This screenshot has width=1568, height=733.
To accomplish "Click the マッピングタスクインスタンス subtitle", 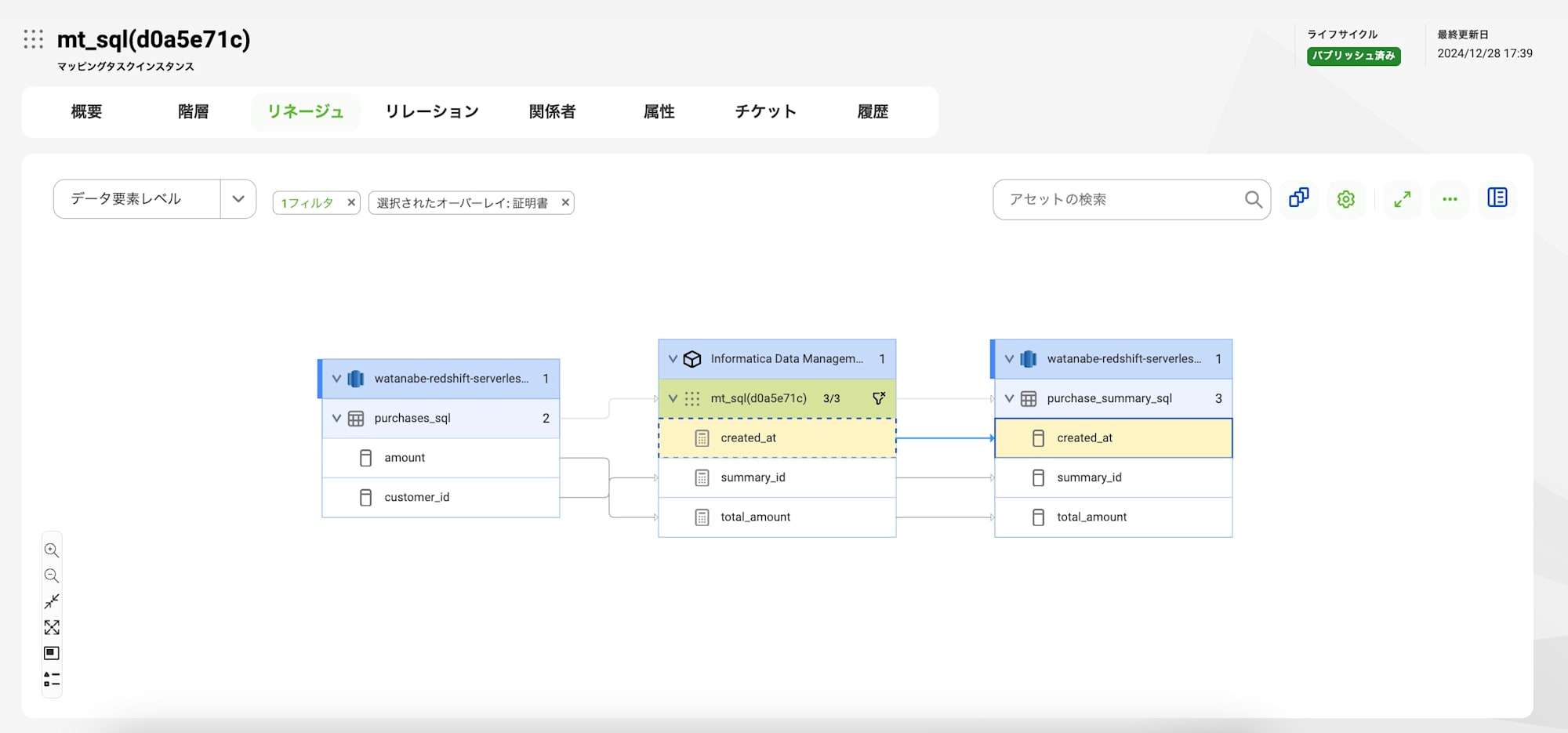I will [x=125, y=67].
